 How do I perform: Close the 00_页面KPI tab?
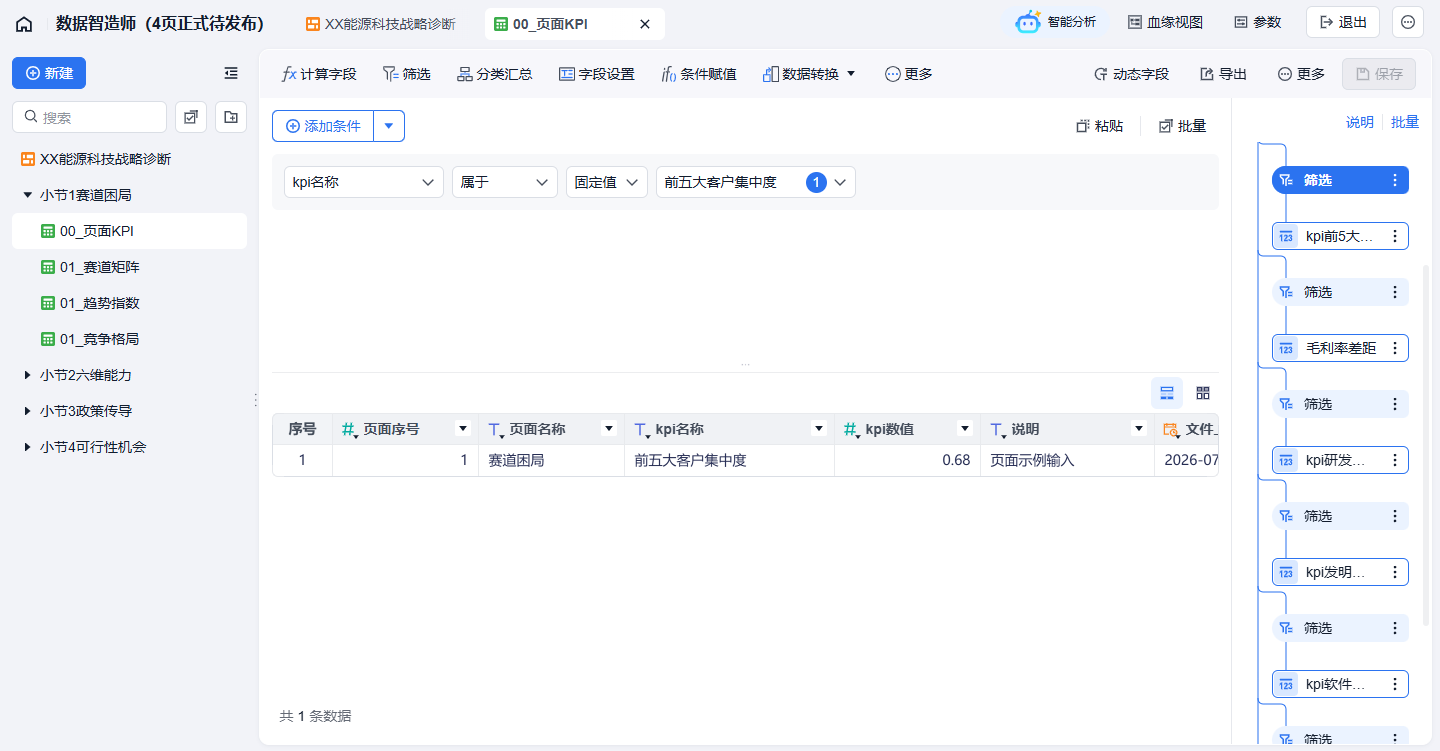coord(645,24)
